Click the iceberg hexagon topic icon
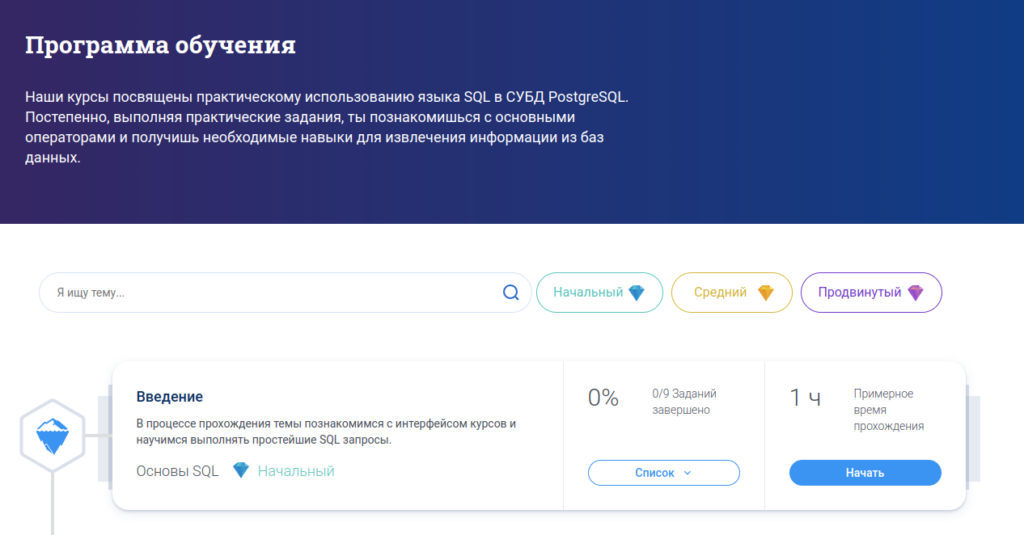Image resolution: width=1024 pixels, height=535 pixels. [x=52, y=434]
